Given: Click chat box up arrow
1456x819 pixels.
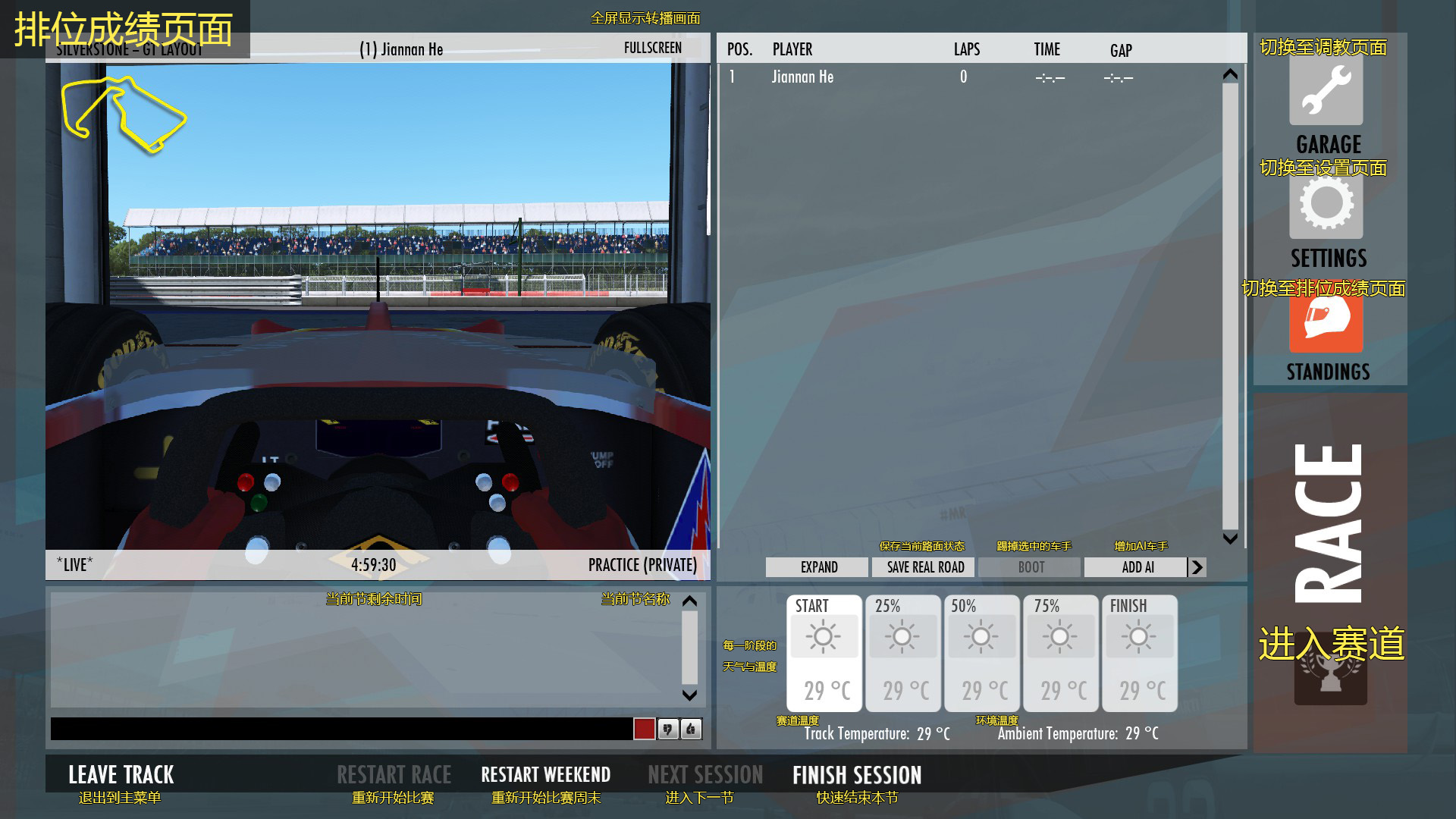Looking at the screenshot, I should [x=689, y=601].
